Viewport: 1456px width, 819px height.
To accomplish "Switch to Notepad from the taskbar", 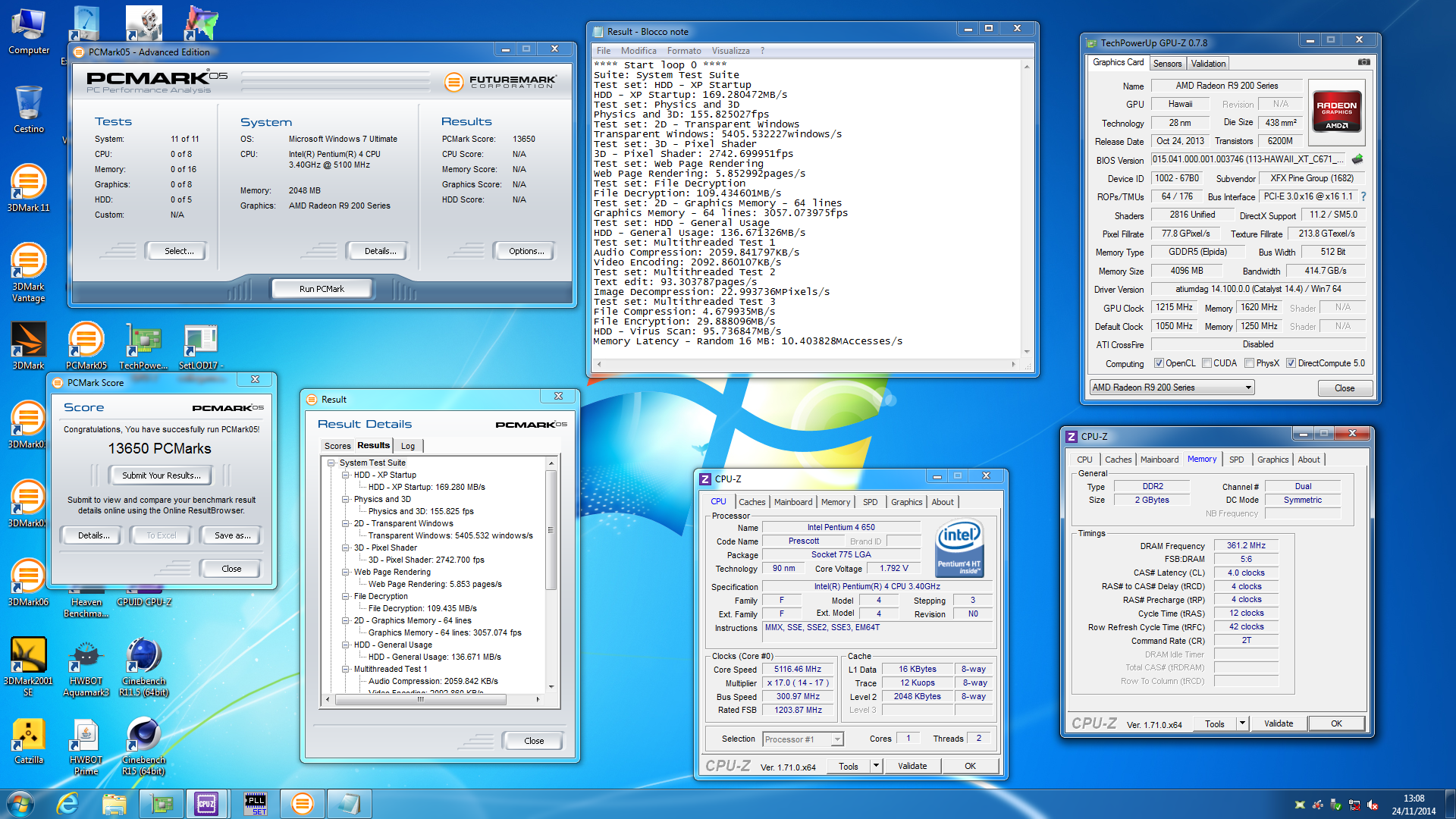I will (349, 804).
